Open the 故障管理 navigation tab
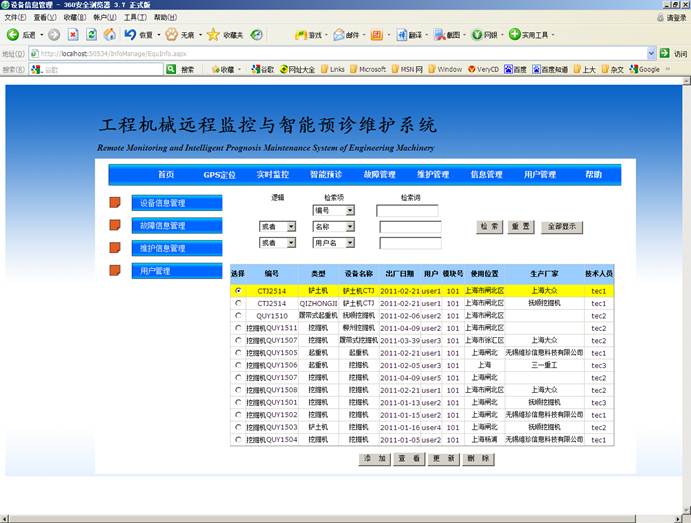This screenshot has height=523, width=691. [379, 174]
